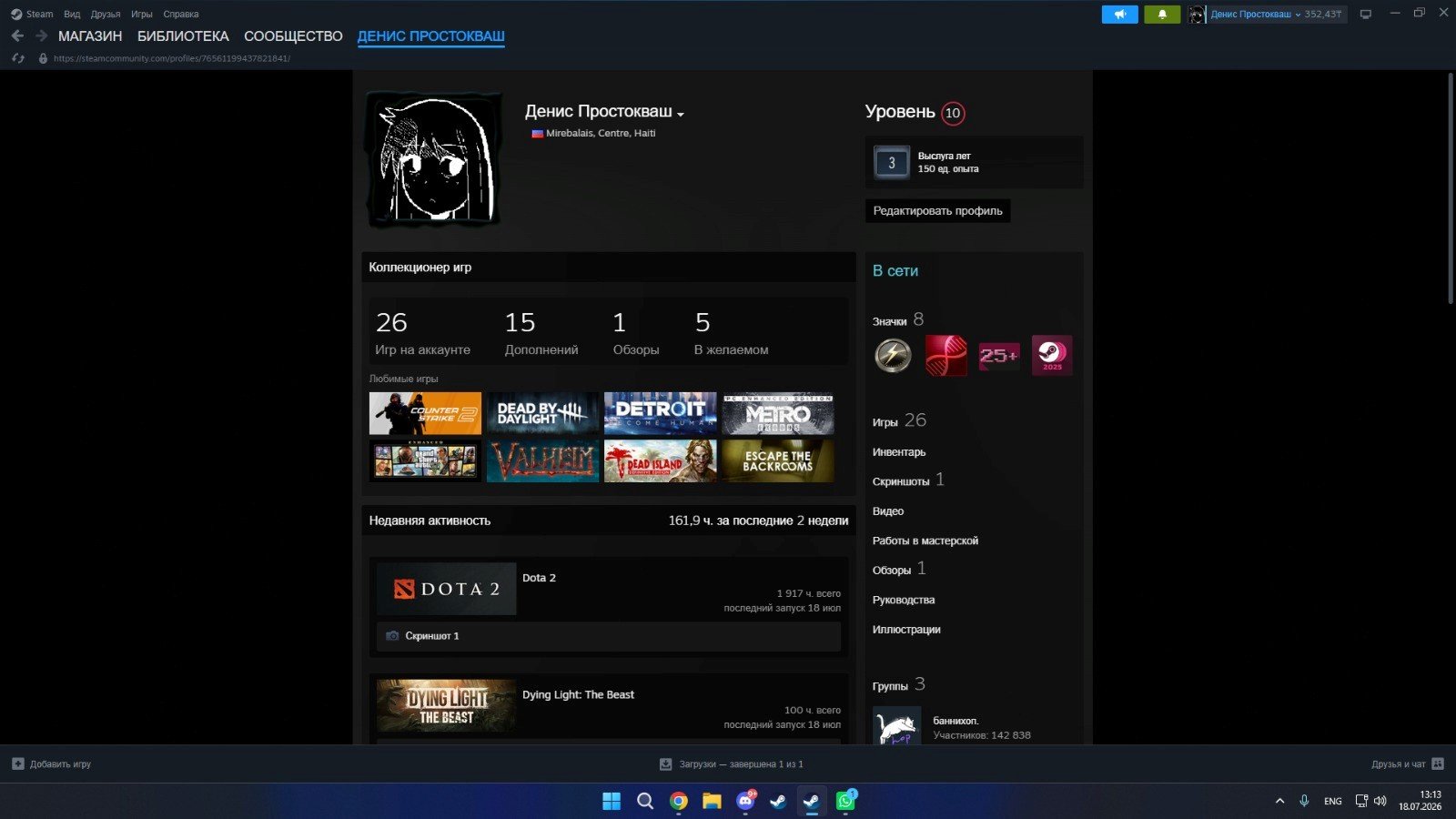Open the red DNA helix badge
Image resolution: width=1456 pixels, height=819 pixels.
pyautogui.click(x=945, y=355)
